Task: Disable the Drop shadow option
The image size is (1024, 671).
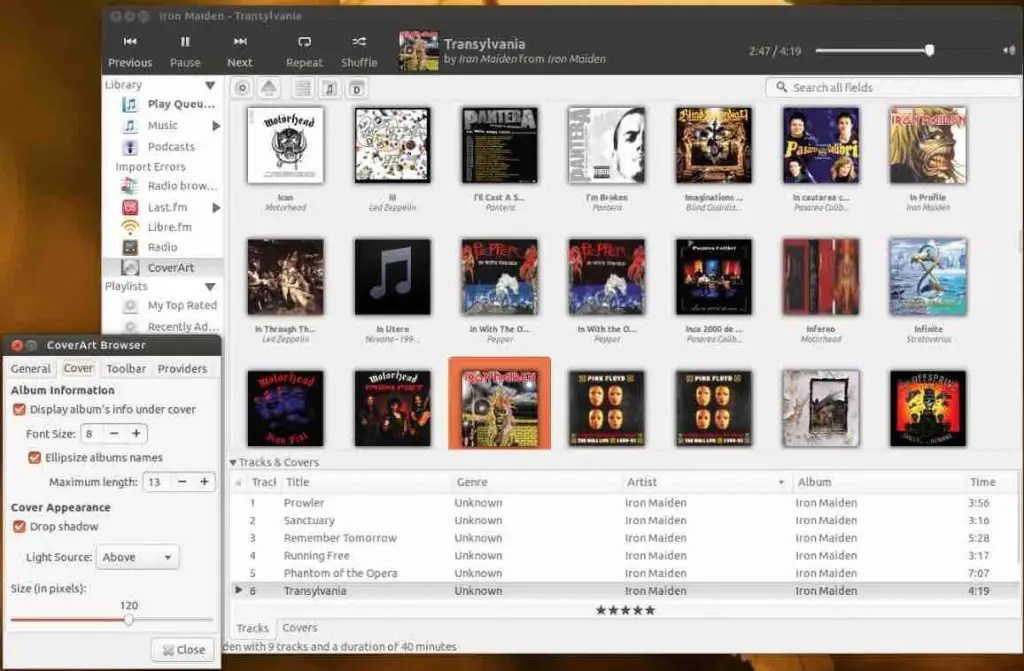Action: [x=20, y=527]
